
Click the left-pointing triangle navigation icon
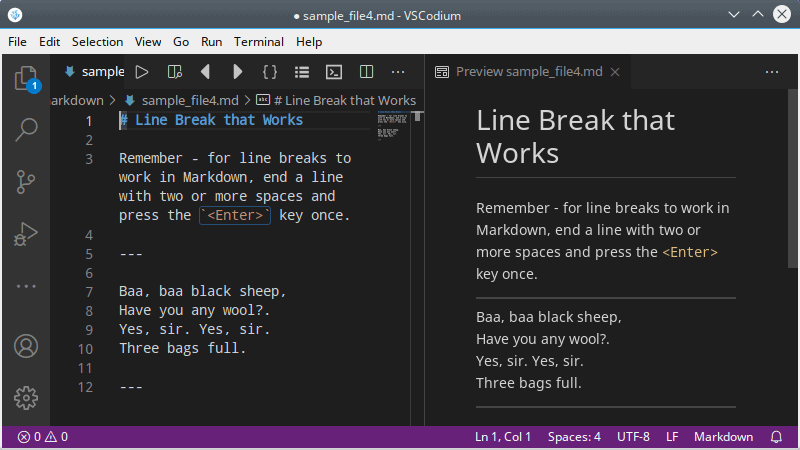pos(205,72)
